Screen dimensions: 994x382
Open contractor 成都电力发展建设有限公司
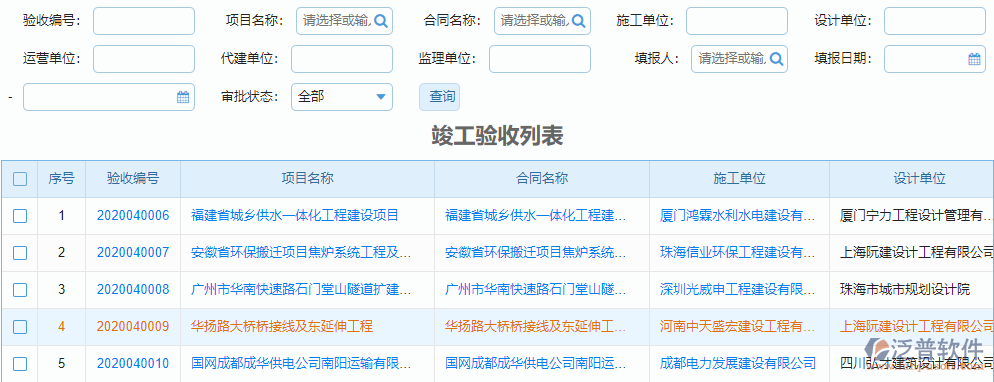(738, 364)
